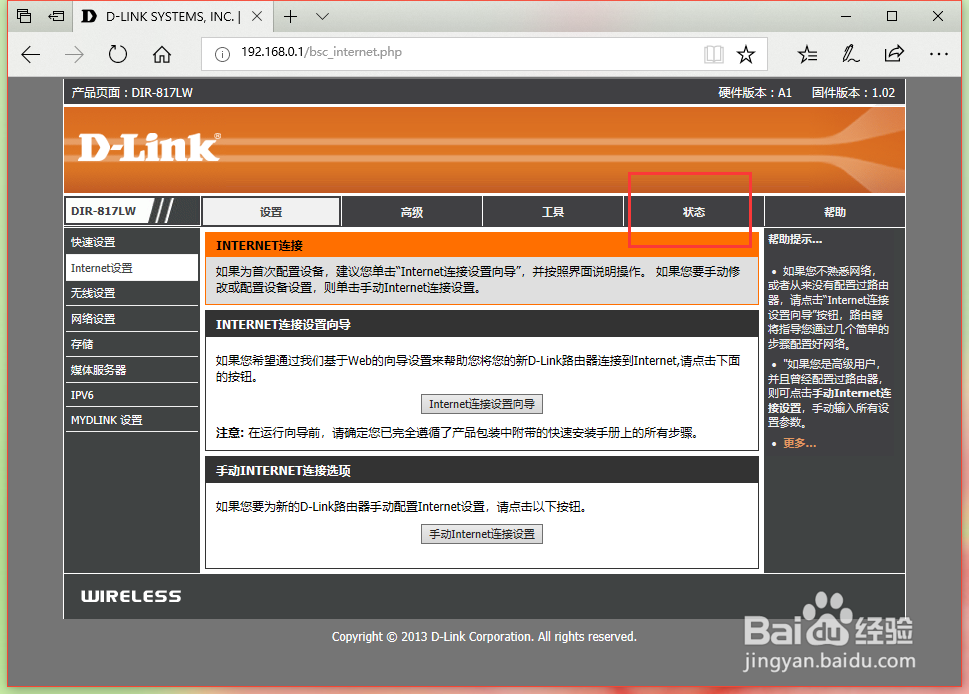Reload the page with the refresh icon
This screenshot has height=694, width=969.
pyautogui.click(x=117, y=54)
